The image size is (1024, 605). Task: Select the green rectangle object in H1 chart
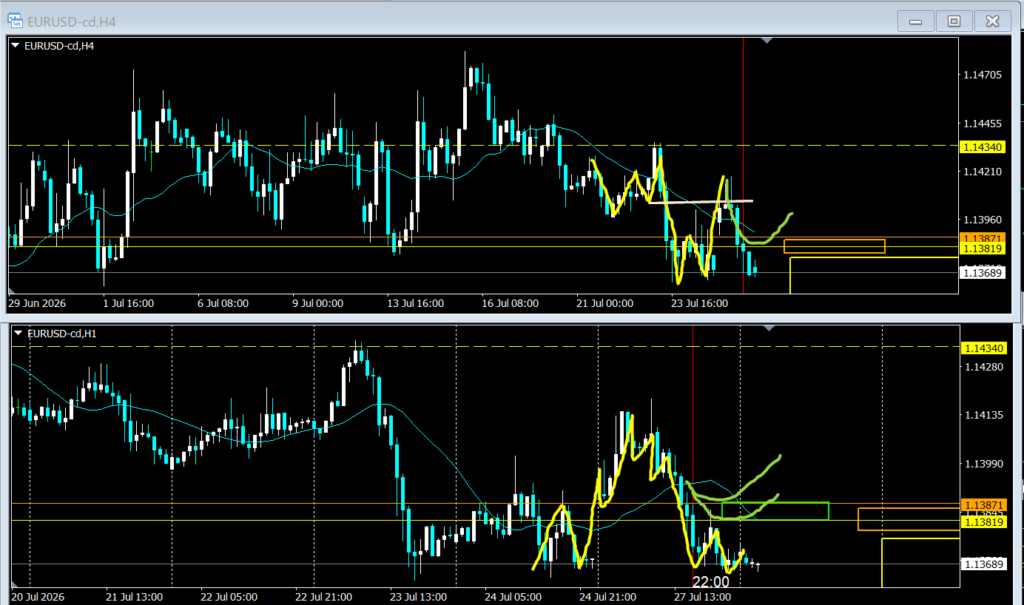pyautogui.click(x=775, y=511)
